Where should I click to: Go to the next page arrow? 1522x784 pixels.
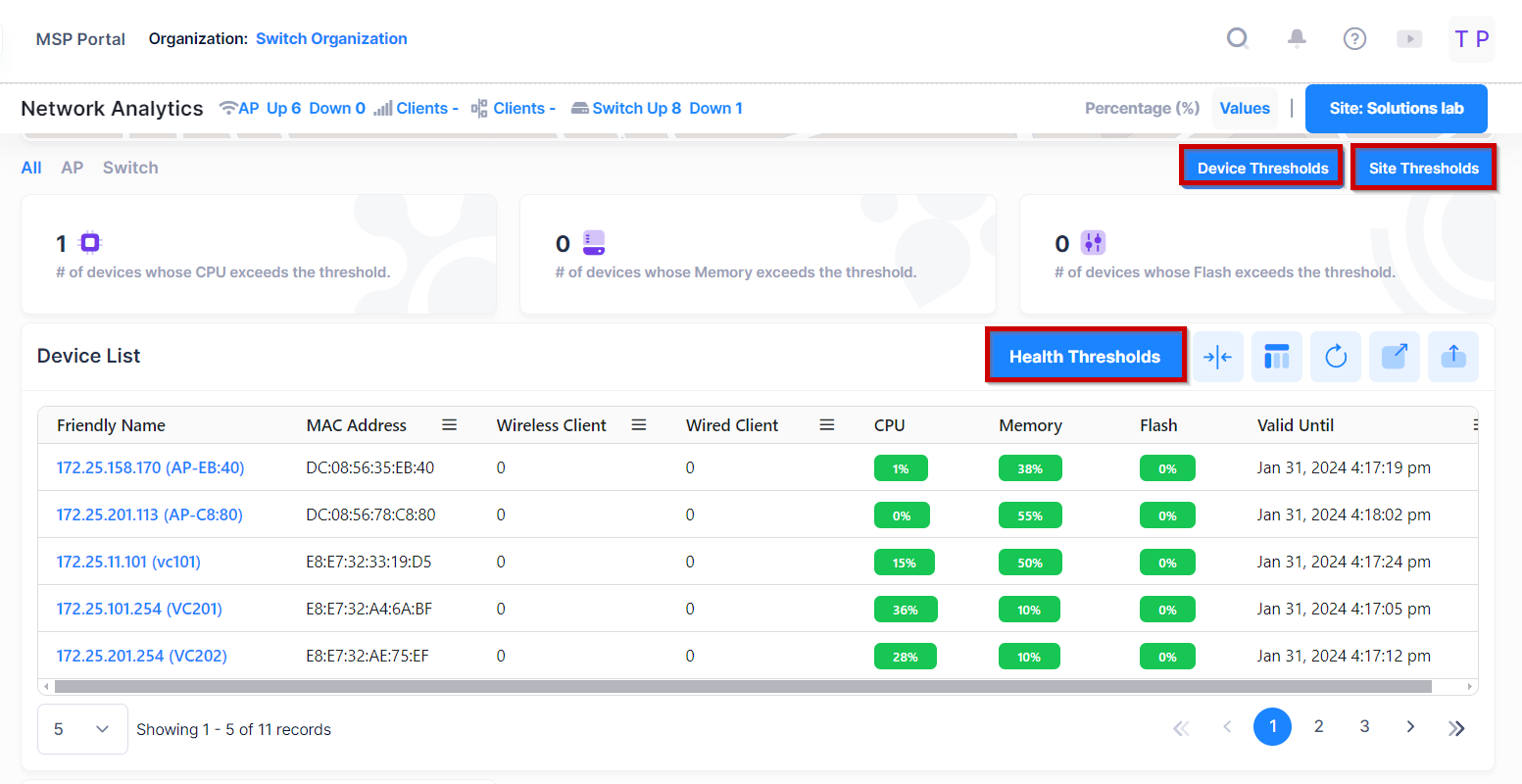[1410, 726]
